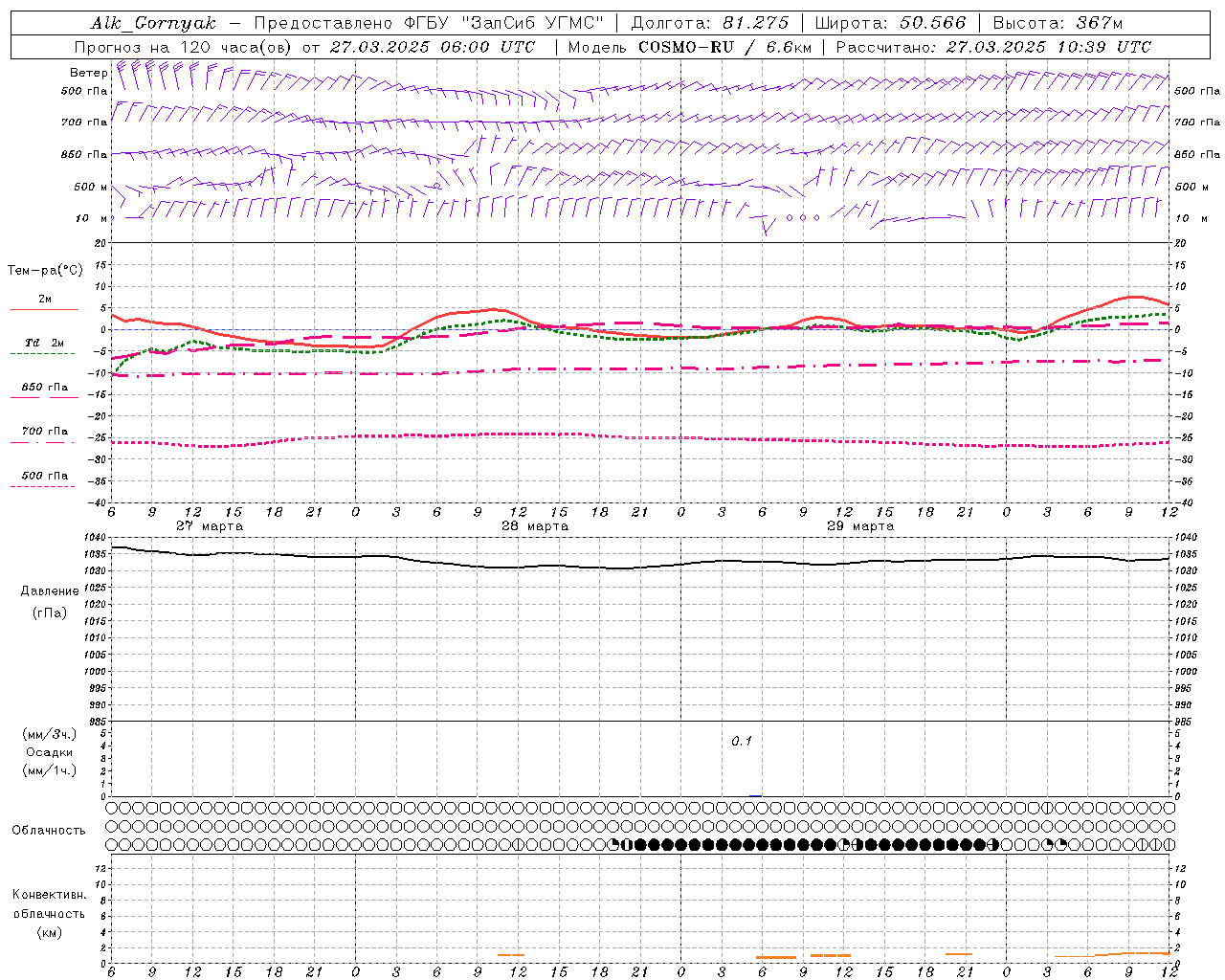Screen dimensions: 1225x980
Task: Click the 'Осадки' precipitation panel label
Action: (50, 752)
